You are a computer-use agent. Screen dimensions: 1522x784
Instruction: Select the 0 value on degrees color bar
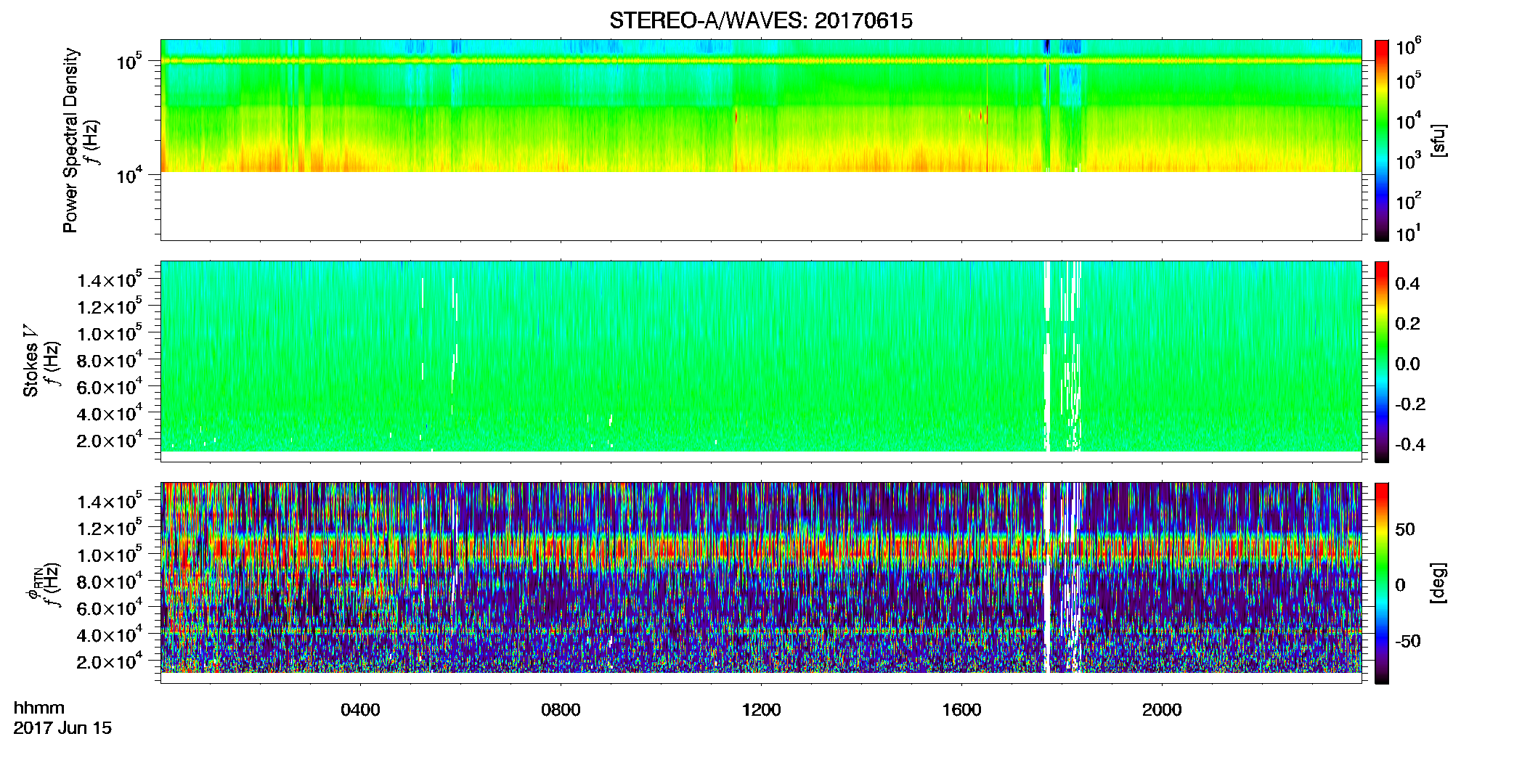pyautogui.click(x=1400, y=585)
